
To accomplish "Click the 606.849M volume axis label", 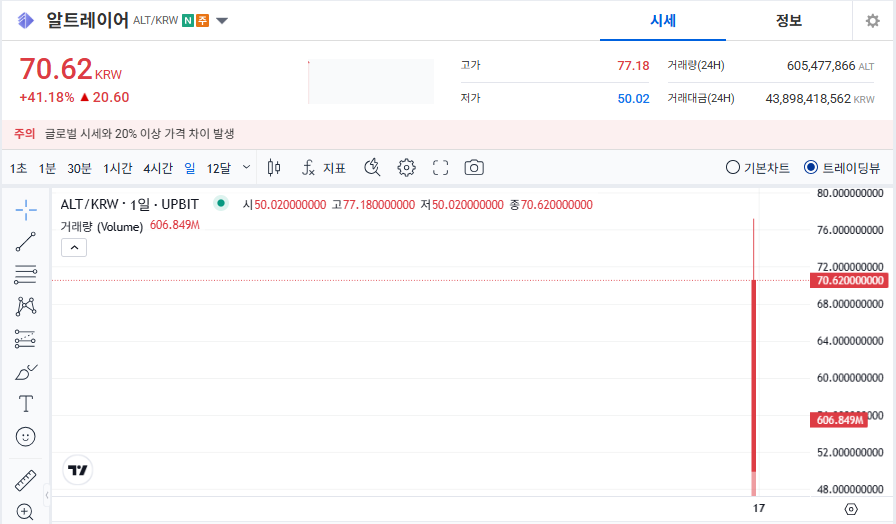I will click(839, 420).
